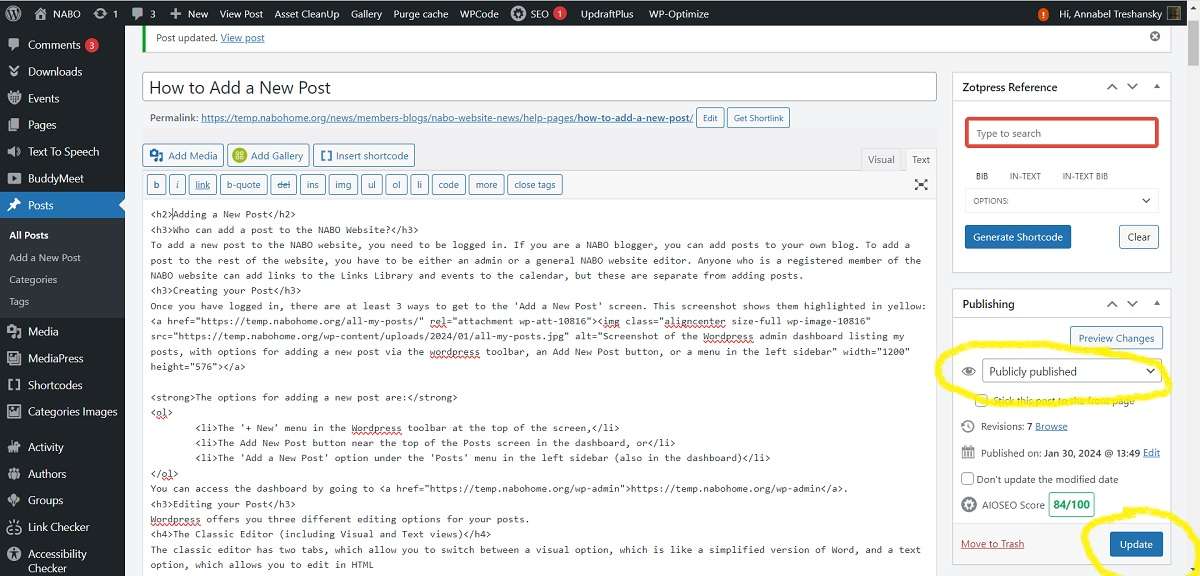Click the Move to Trash link
The height and width of the screenshot is (576, 1200).
click(x=992, y=544)
